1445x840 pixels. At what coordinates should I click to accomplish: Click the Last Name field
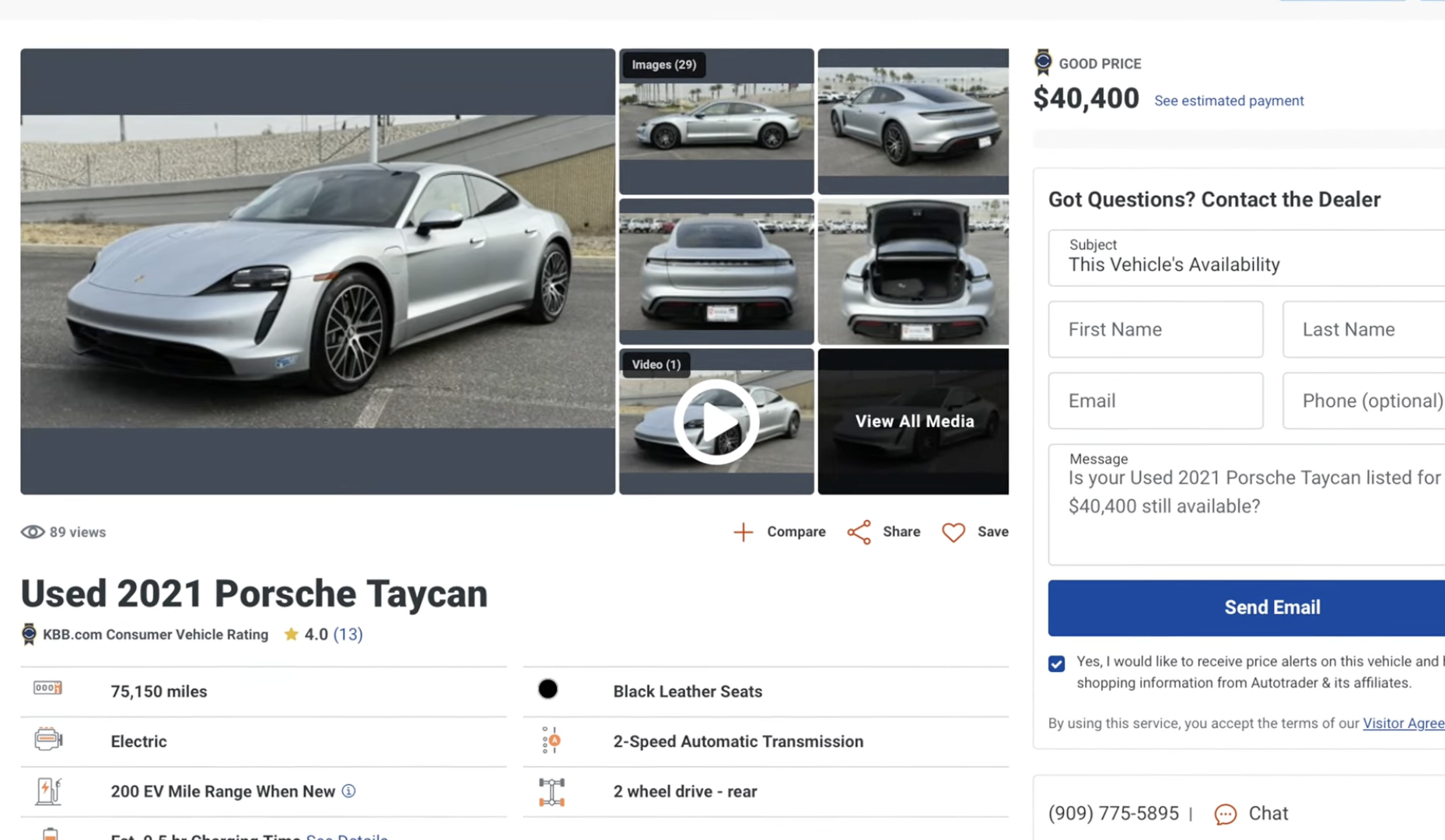click(x=1363, y=330)
